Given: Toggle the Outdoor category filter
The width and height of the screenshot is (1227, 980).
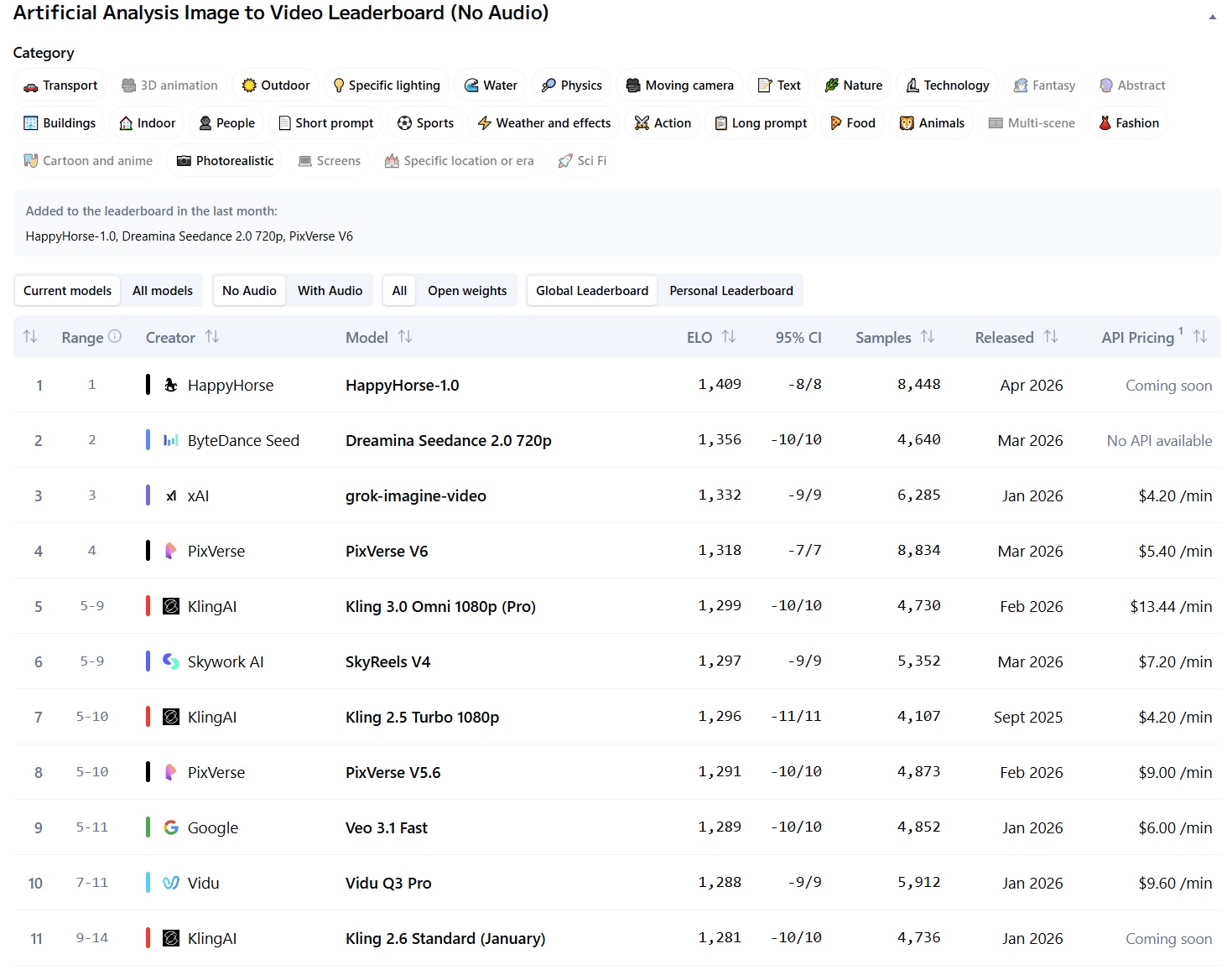Looking at the screenshot, I should point(276,86).
